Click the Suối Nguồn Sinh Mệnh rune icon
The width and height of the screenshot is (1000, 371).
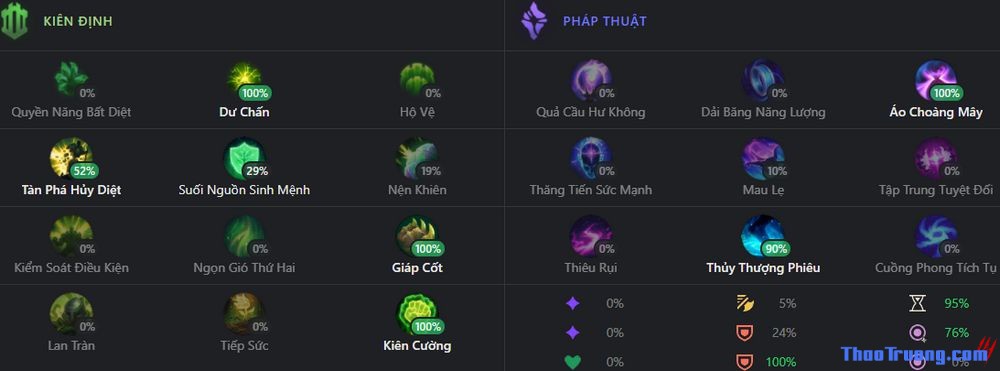(244, 158)
